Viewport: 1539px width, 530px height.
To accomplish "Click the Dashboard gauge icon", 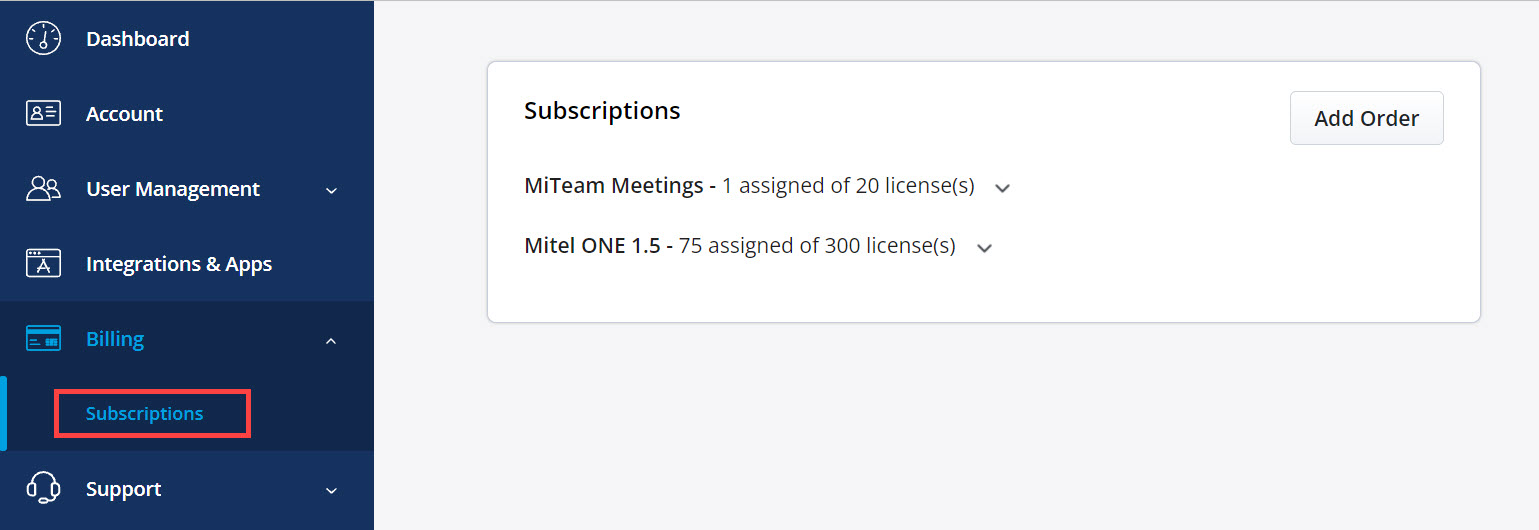I will (43, 38).
